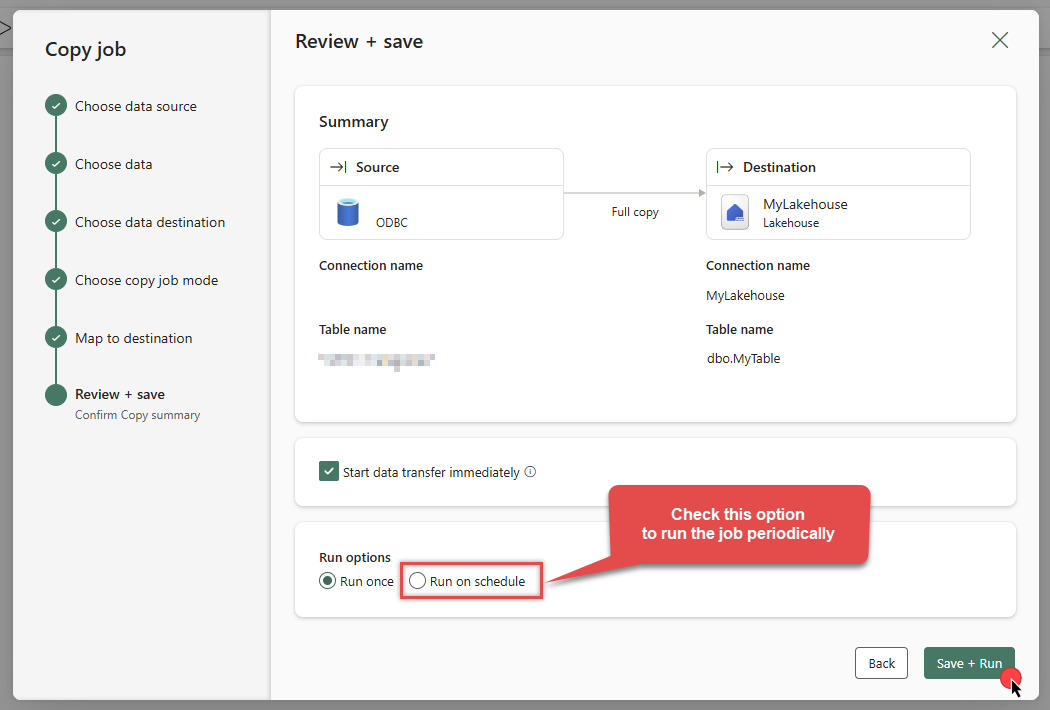Uncheck Start data transfer immediately
This screenshot has height=710, width=1050.
pos(329,470)
